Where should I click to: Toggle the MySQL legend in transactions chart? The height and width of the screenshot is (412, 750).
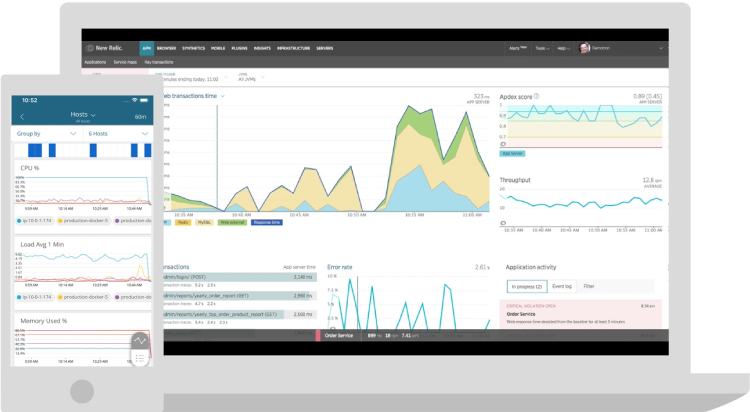pos(204,222)
